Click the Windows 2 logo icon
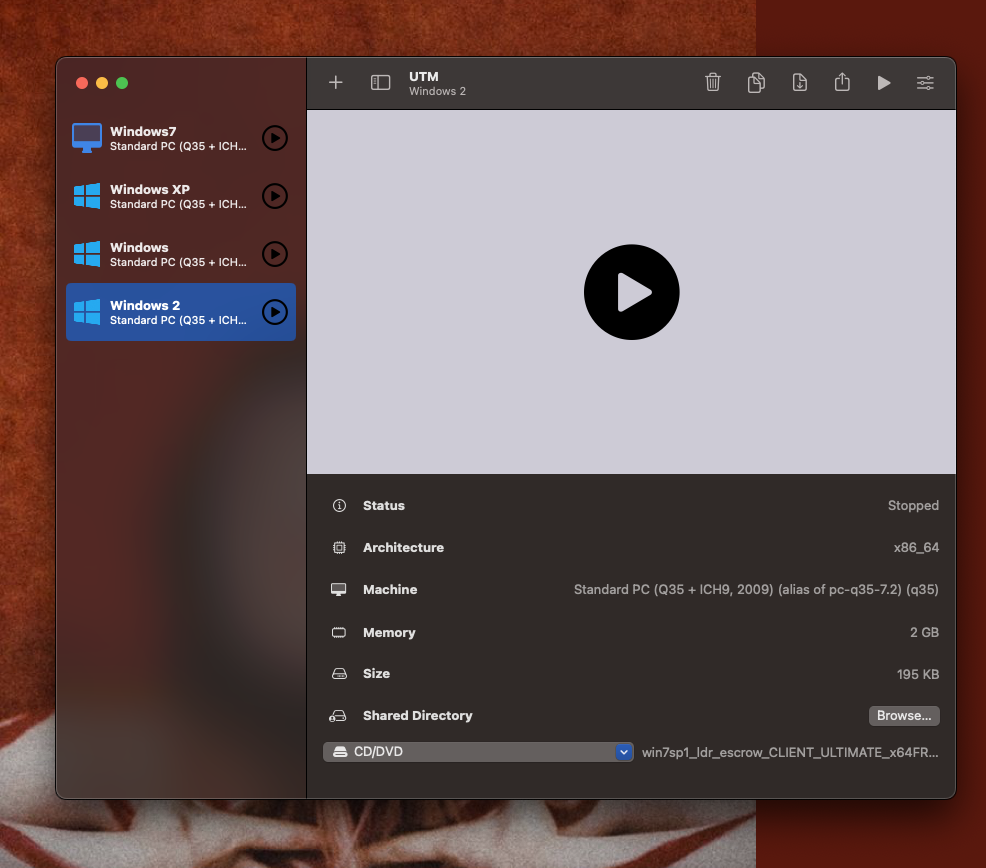986x868 pixels. [87, 312]
